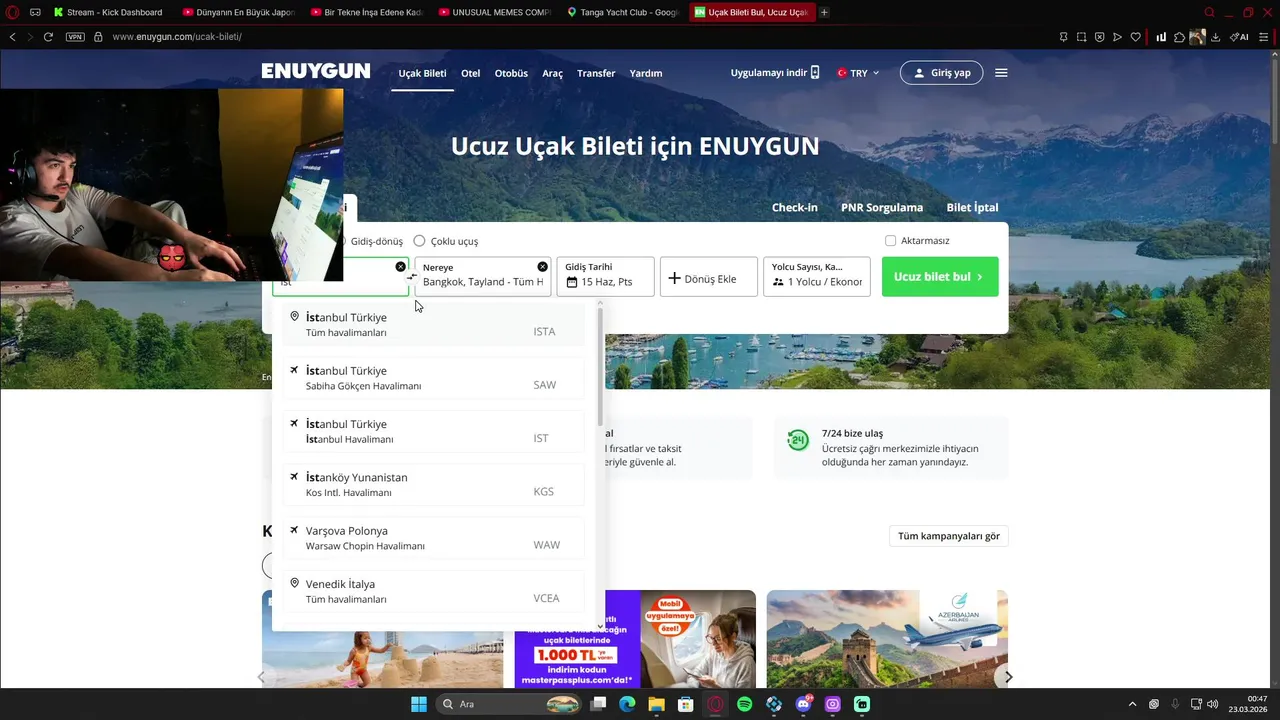Viewport: 1280px width, 720px height.
Task: Click Uygulamayı indir download app link
Action: pos(775,73)
